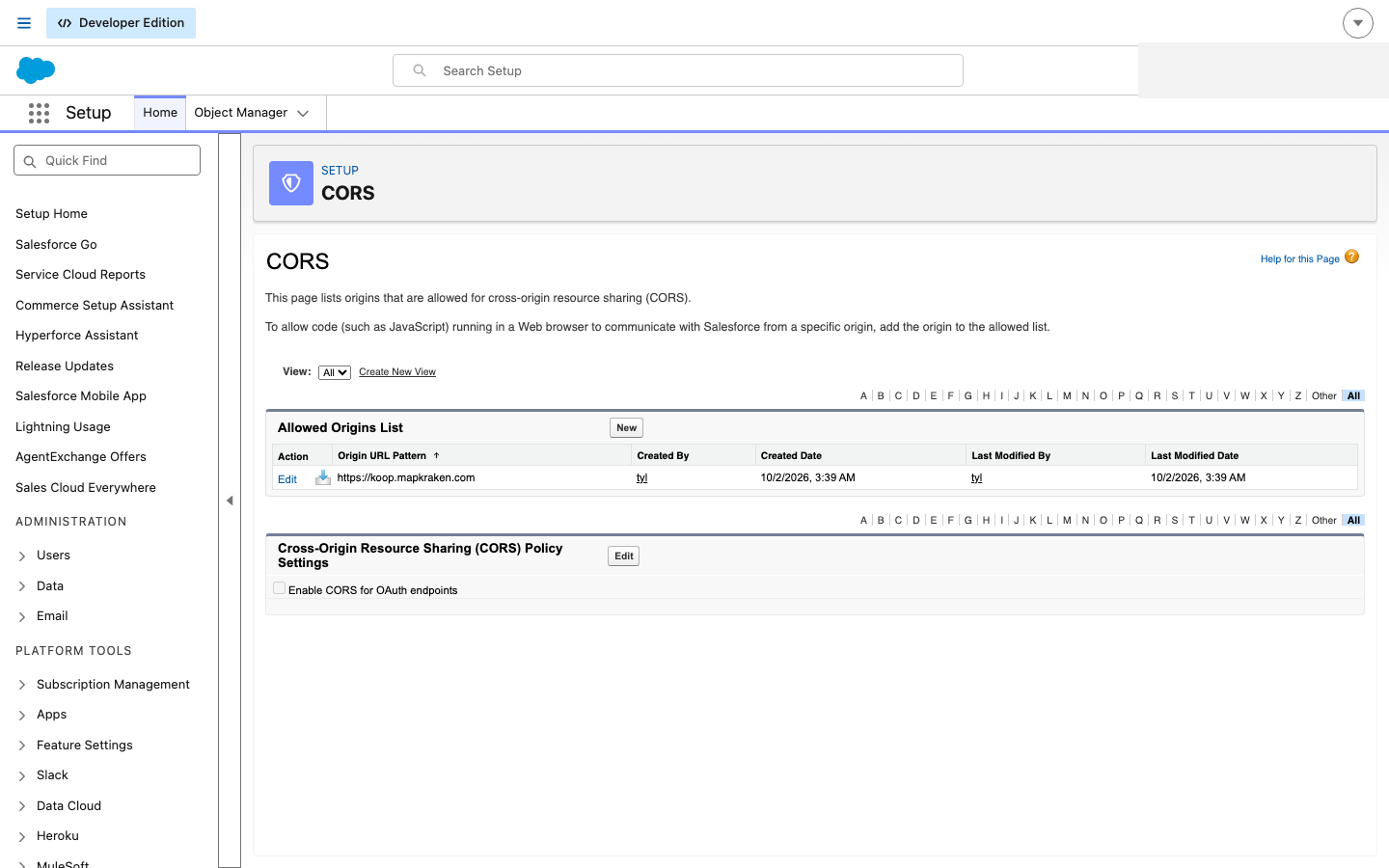Viewport: 1389px width, 868px height.
Task: Open the top-right circular dropdown arrow
Action: pos(1358,23)
